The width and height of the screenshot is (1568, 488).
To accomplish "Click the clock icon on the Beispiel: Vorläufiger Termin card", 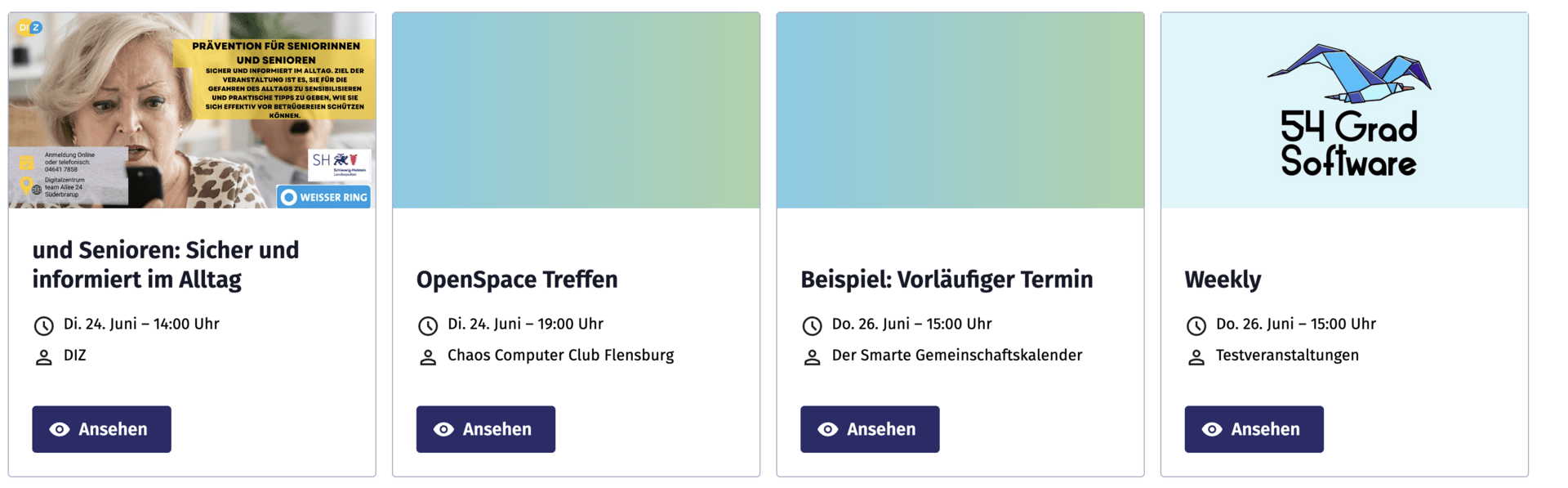I will tap(812, 326).
